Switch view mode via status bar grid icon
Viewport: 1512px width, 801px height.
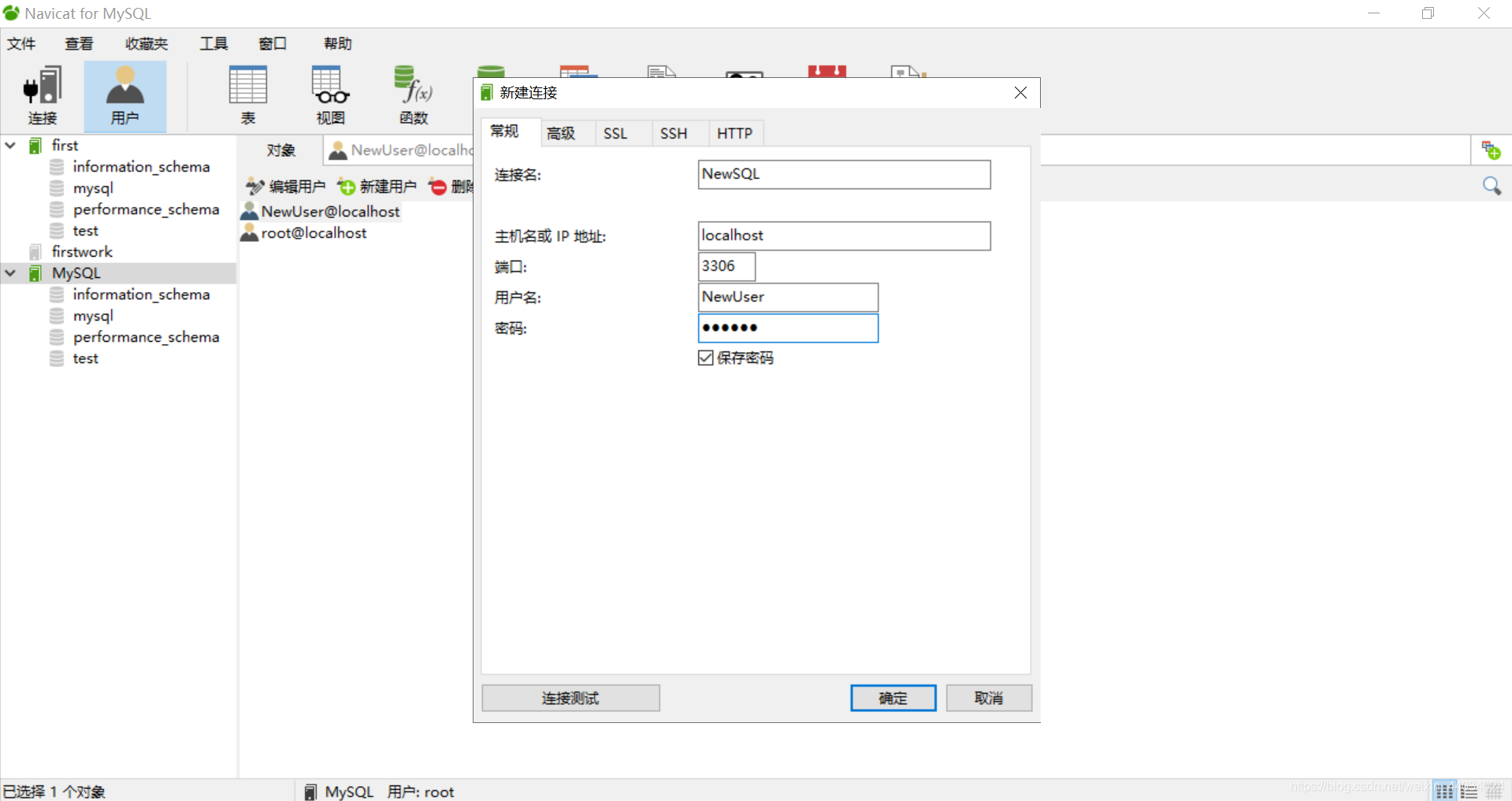[1444, 790]
